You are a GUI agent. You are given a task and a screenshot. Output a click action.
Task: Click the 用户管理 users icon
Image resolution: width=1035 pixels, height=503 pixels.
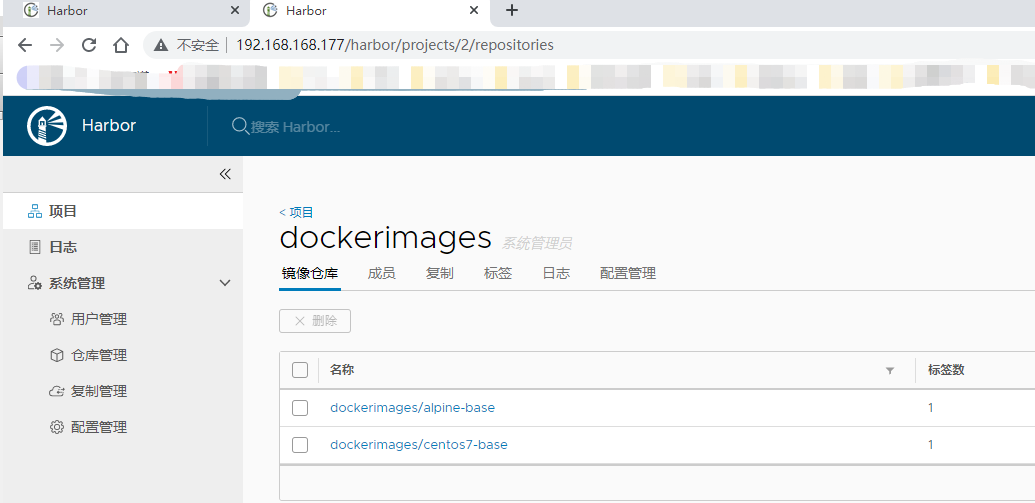[57, 319]
